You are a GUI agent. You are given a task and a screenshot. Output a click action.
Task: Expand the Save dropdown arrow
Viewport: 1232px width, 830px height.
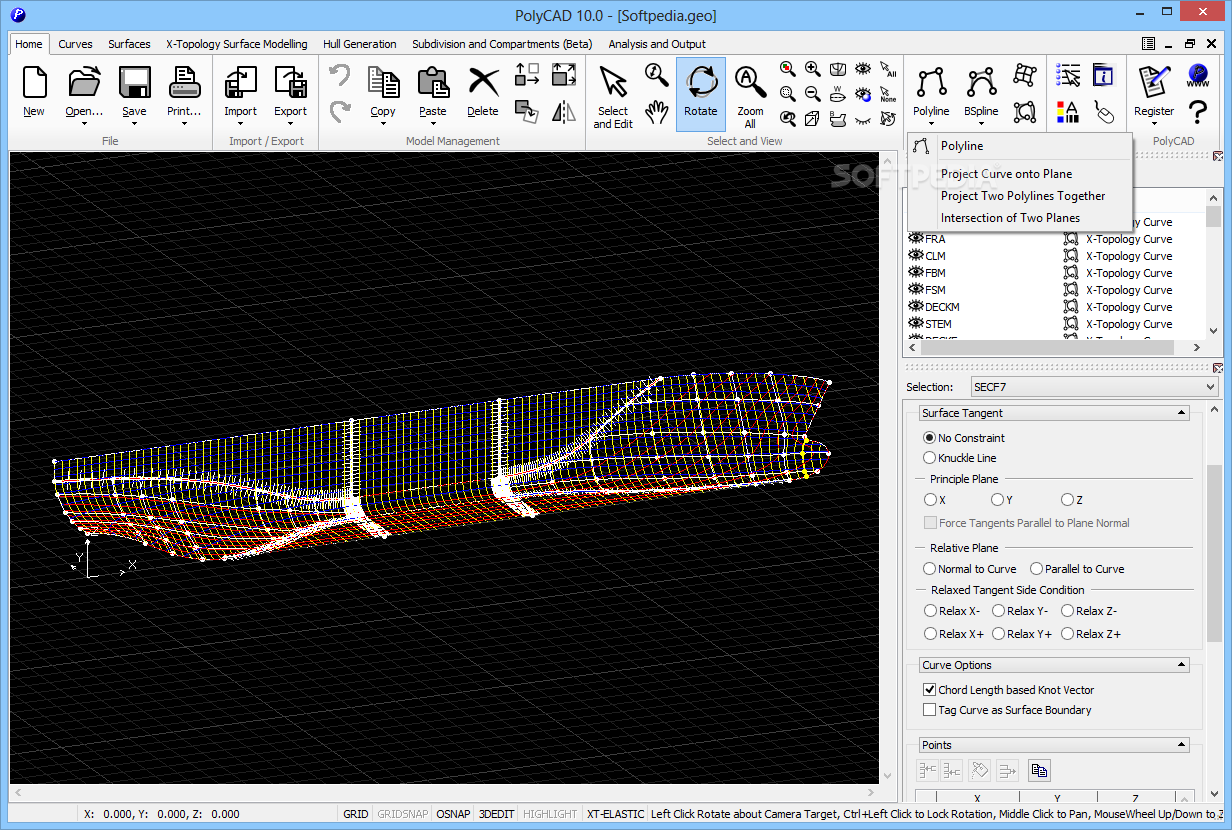[134, 124]
